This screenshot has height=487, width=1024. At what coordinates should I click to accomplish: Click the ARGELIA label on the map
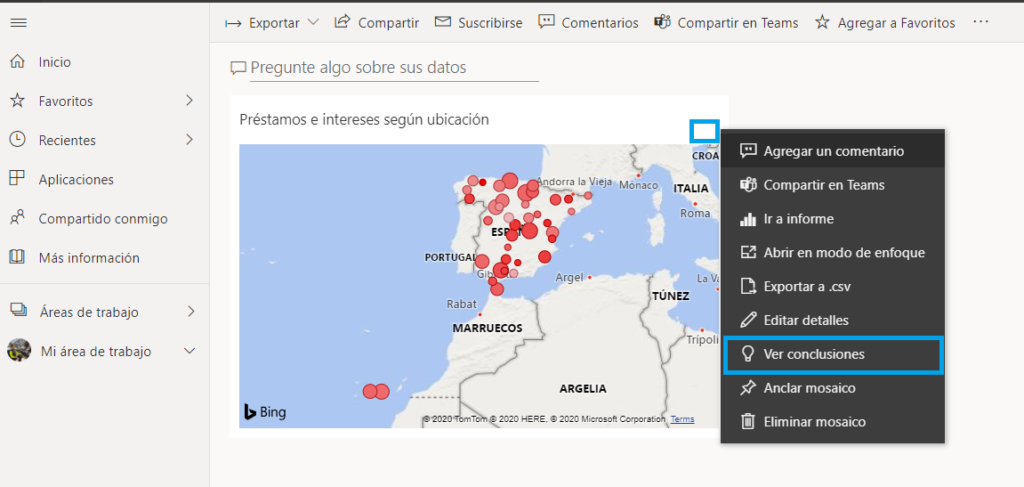click(x=583, y=388)
